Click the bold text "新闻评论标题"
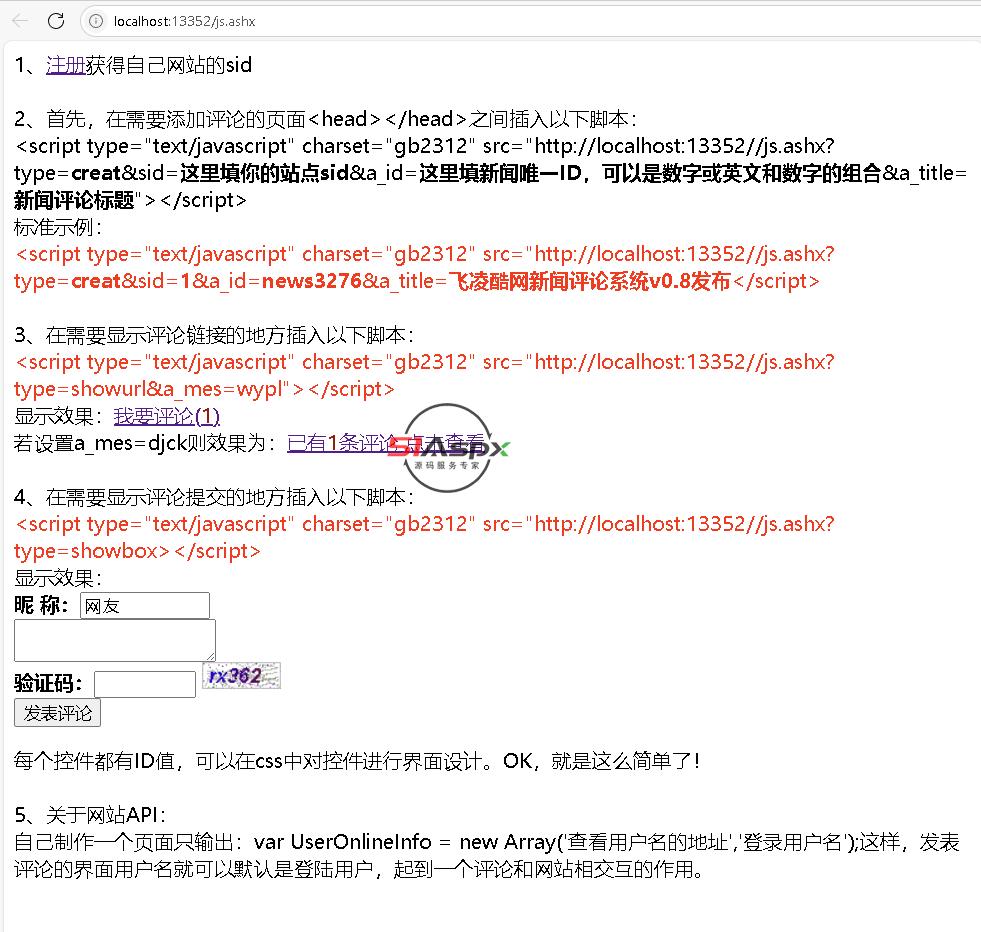The height and width of the screenshot is (932, 981). coord(74,200)
